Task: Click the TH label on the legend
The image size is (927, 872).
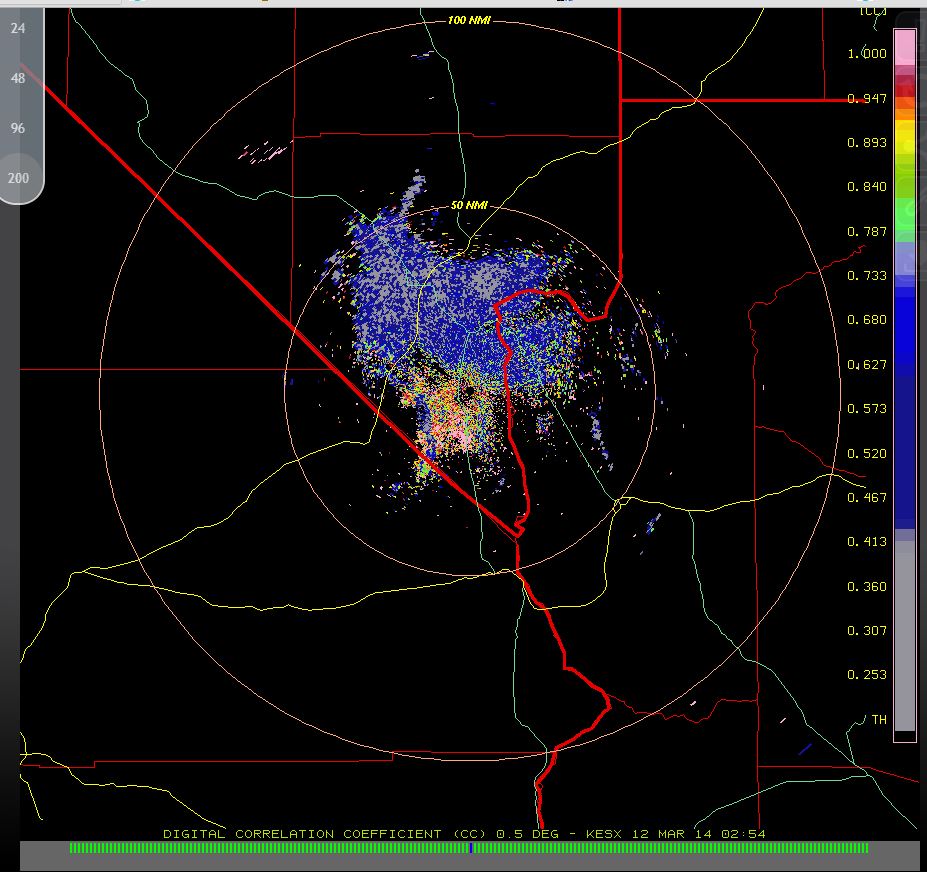Action: [879, 719]
